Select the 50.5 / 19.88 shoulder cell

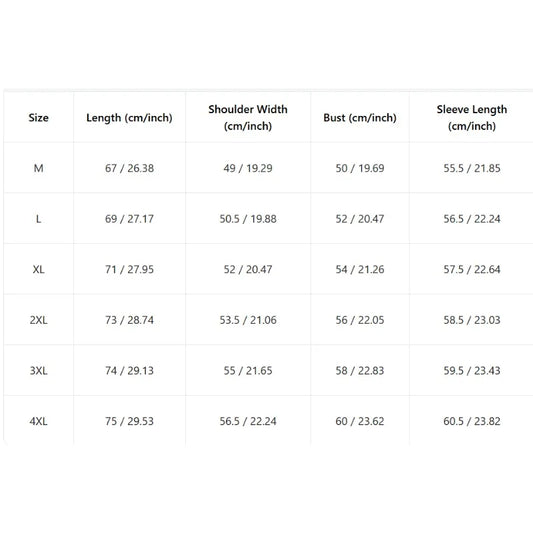coord(248,219)
